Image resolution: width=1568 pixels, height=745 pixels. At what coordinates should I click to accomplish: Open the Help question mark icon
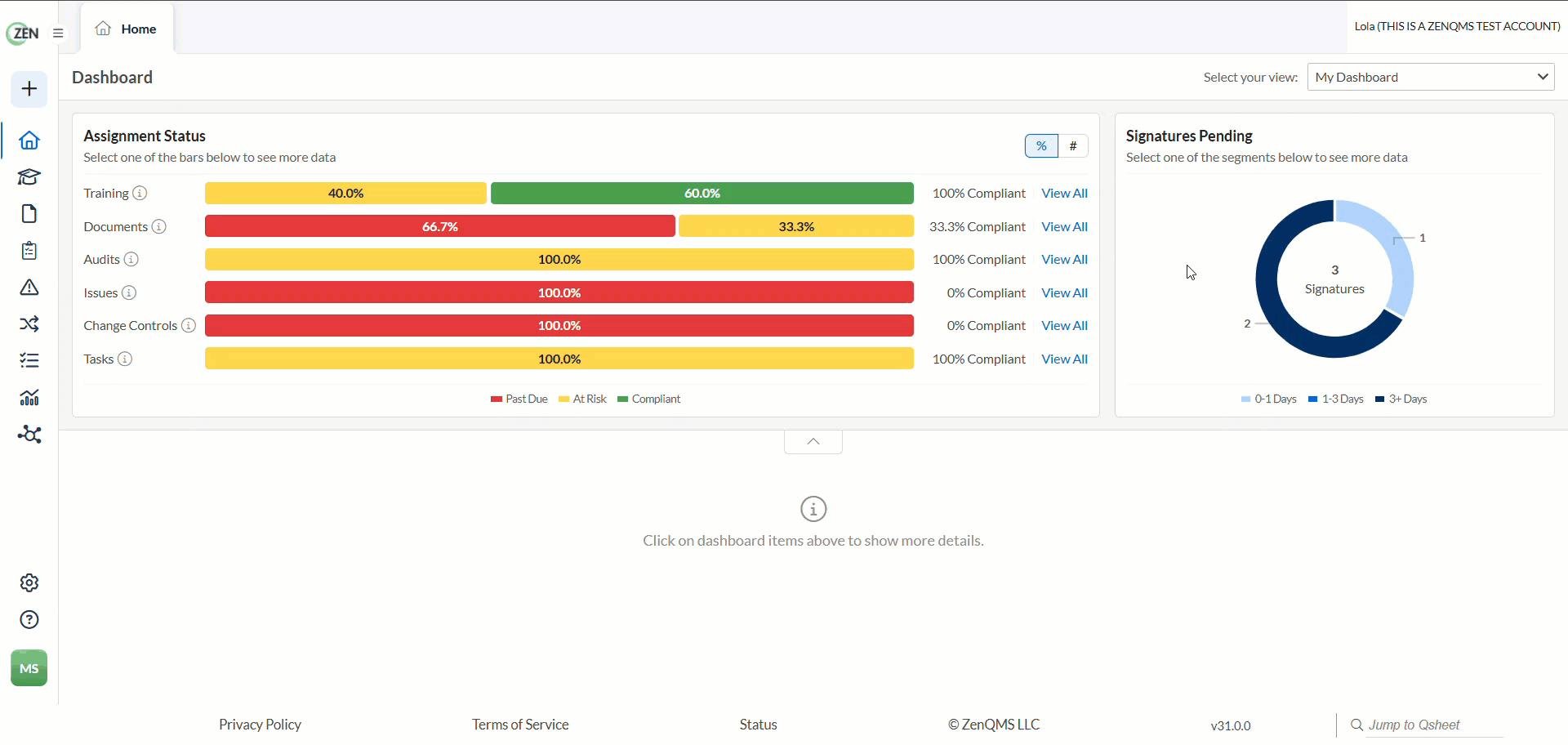(29, 620)
